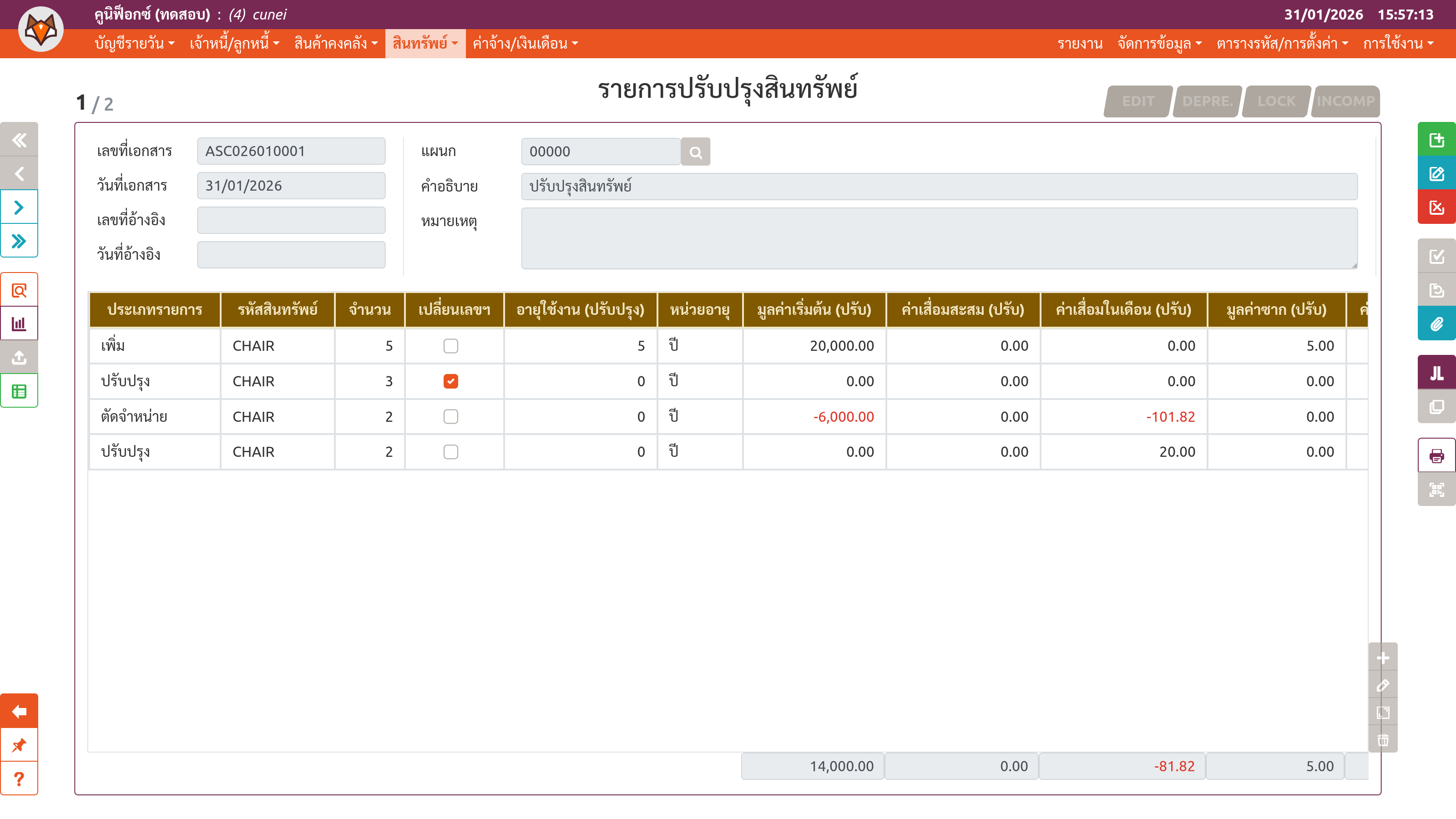
Task: Click the search button next to แผนก field
Action: click(x=695, y=152)
